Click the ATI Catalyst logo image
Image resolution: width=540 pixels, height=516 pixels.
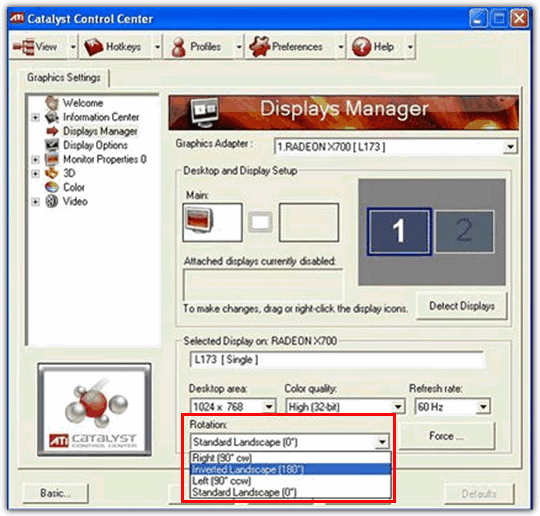tap(94, 410)
